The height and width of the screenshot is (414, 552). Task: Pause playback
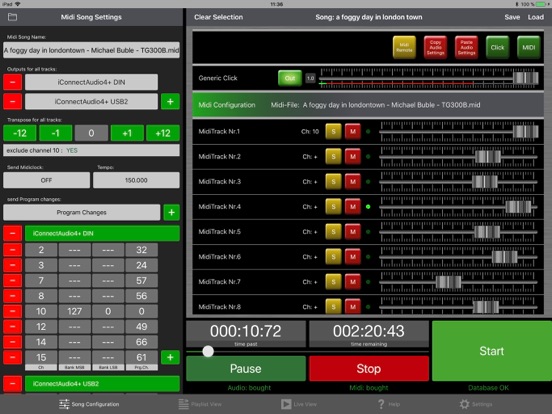(x=246, y=369)
